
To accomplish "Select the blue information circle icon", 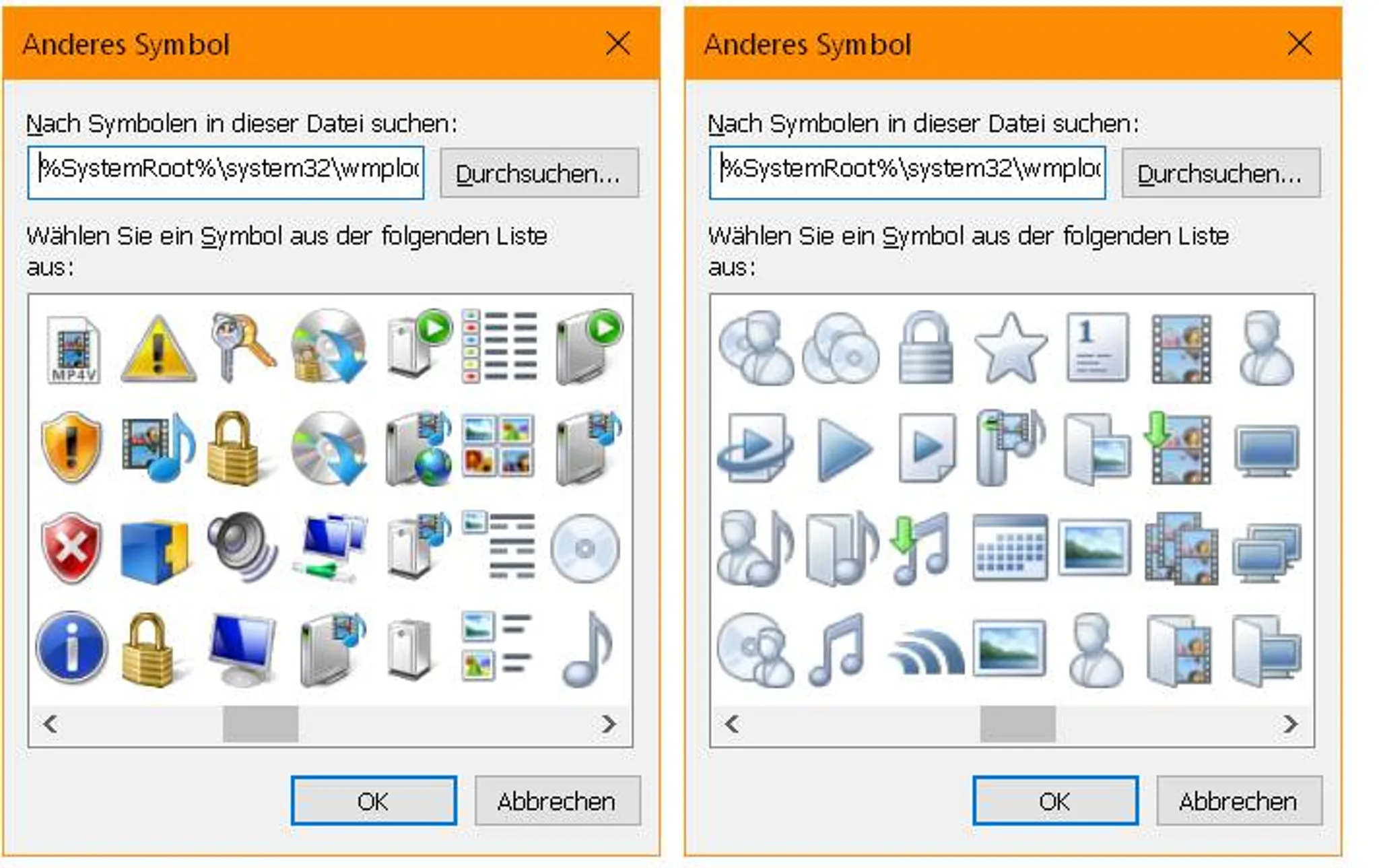I will 71,648.
